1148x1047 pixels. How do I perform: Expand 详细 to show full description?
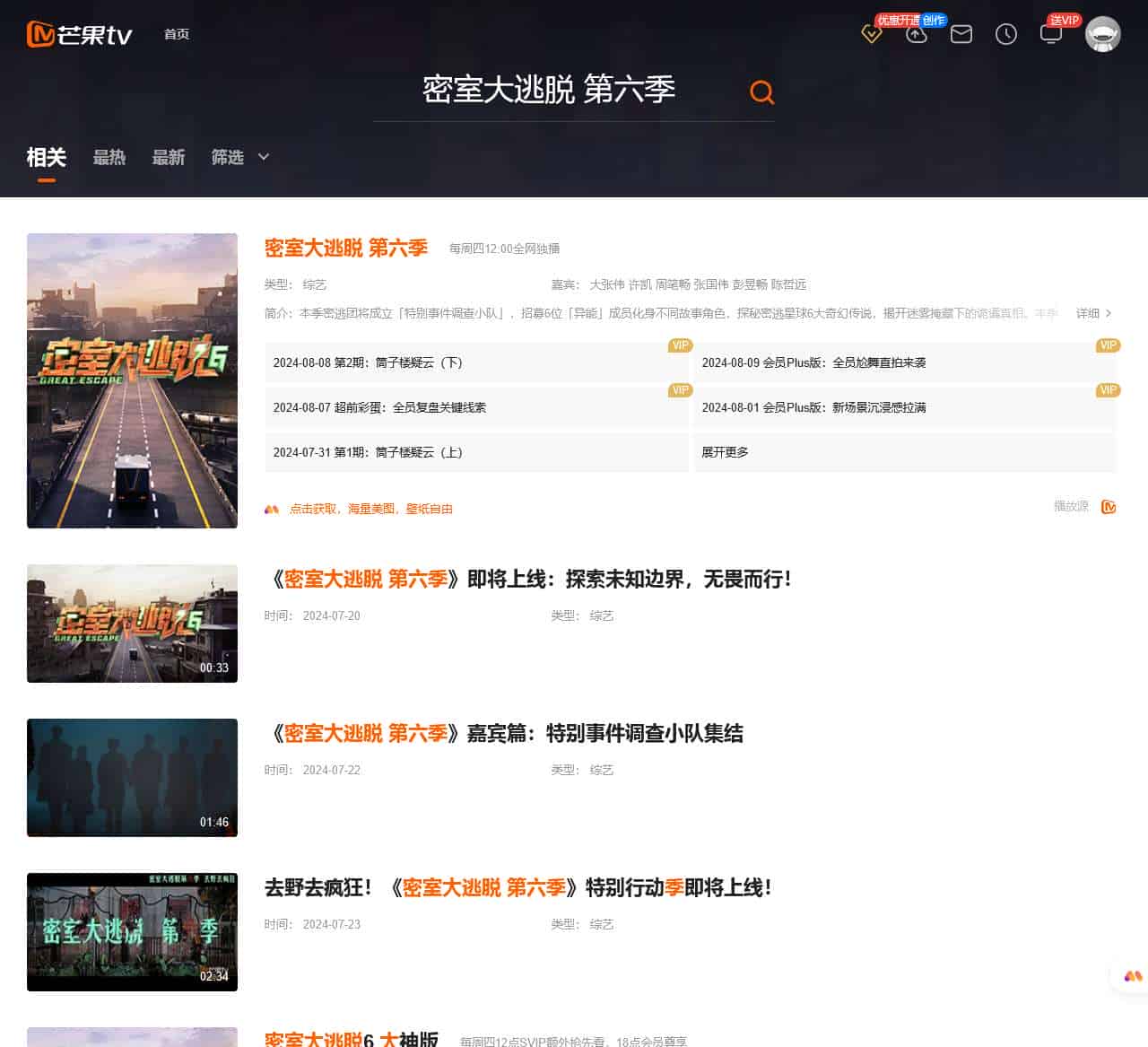pos(1093,313)
